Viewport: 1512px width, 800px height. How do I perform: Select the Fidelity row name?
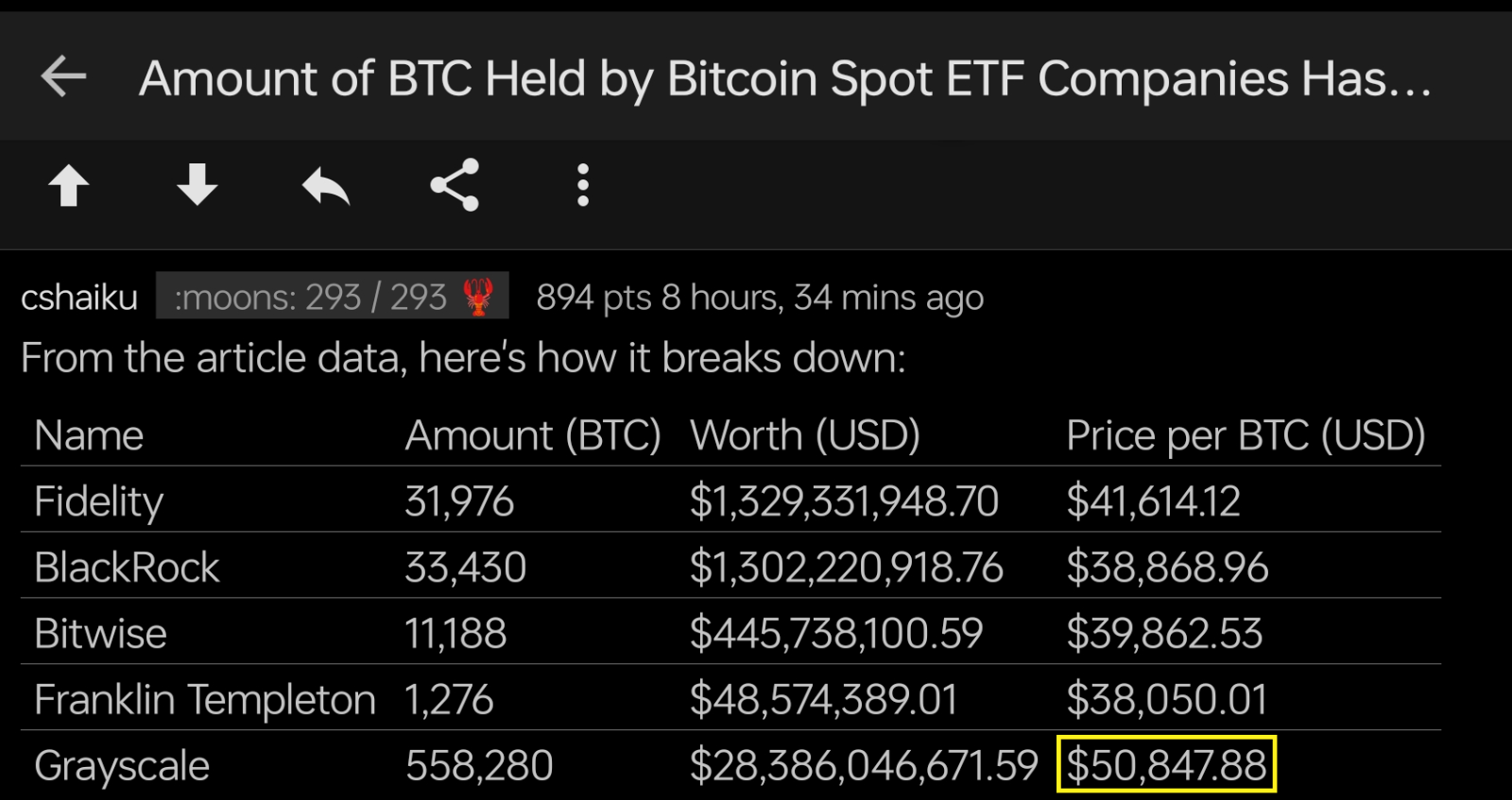(x=98, y=502)
